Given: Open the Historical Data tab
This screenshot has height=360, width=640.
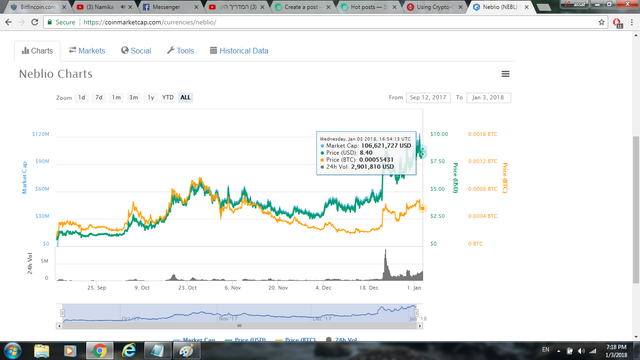Looking at the screenshot, I should [x=239, y=51].
